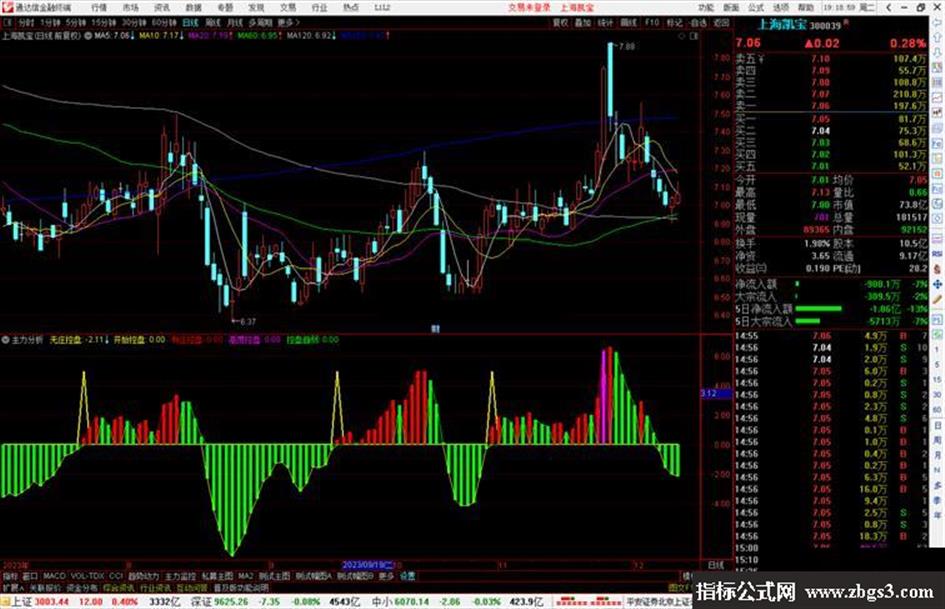The height and width of the screenshot is (609, 945).
Task: Click the 7.88 high price label
Action: 626,46
